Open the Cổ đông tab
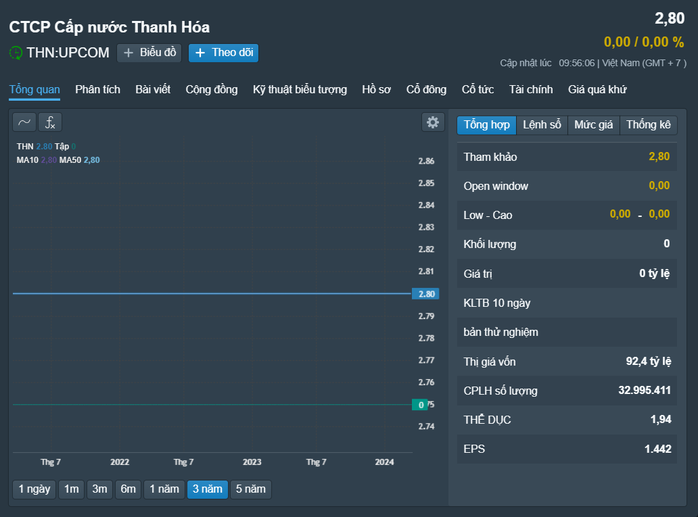698x517 pixels. click(426, 90)
